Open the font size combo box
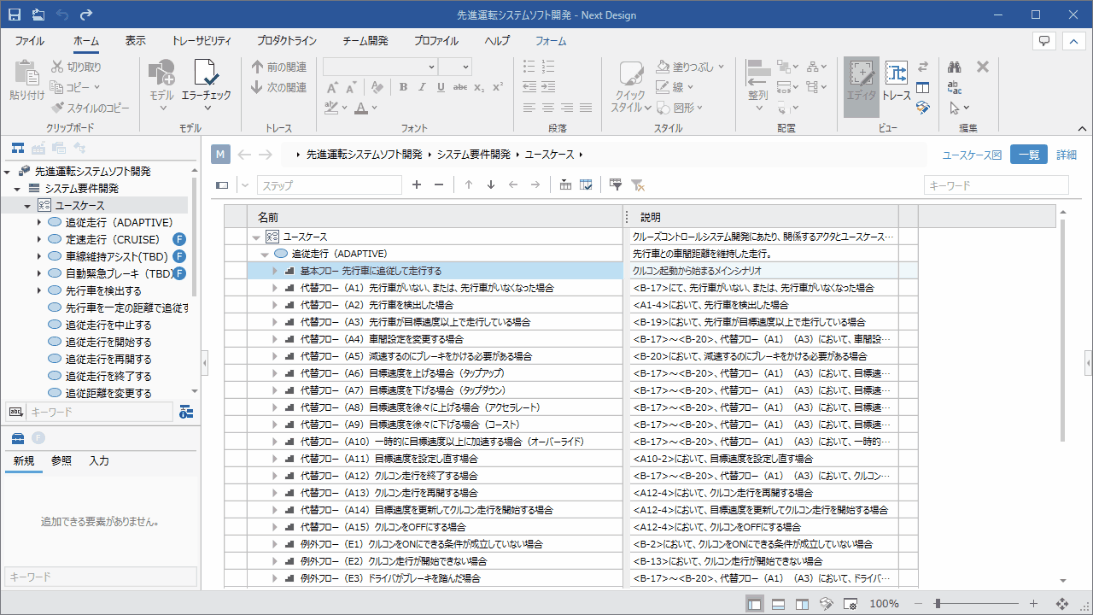Screen dimensions: 1093x615 455,67
